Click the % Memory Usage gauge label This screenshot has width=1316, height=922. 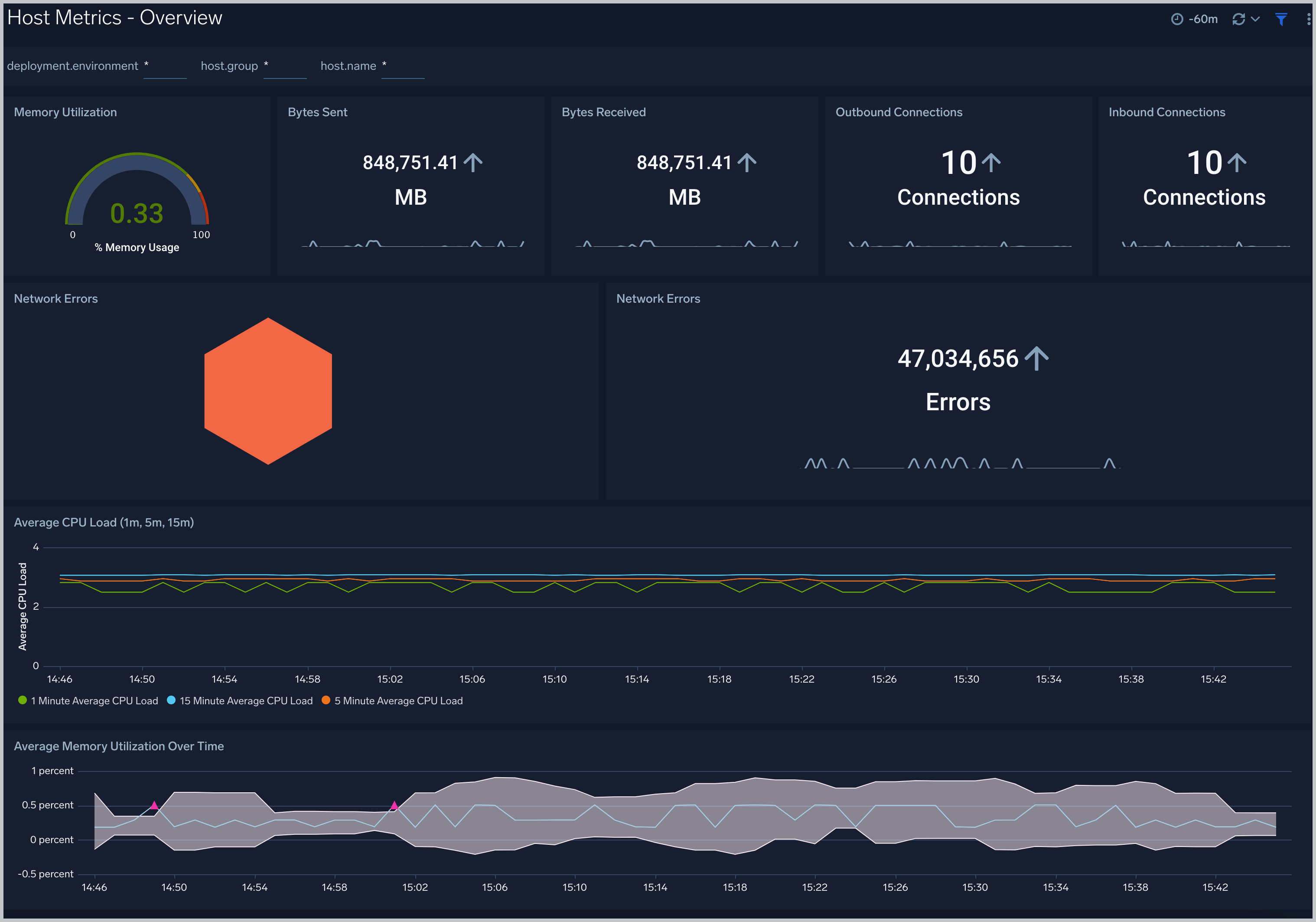[137, 247]
